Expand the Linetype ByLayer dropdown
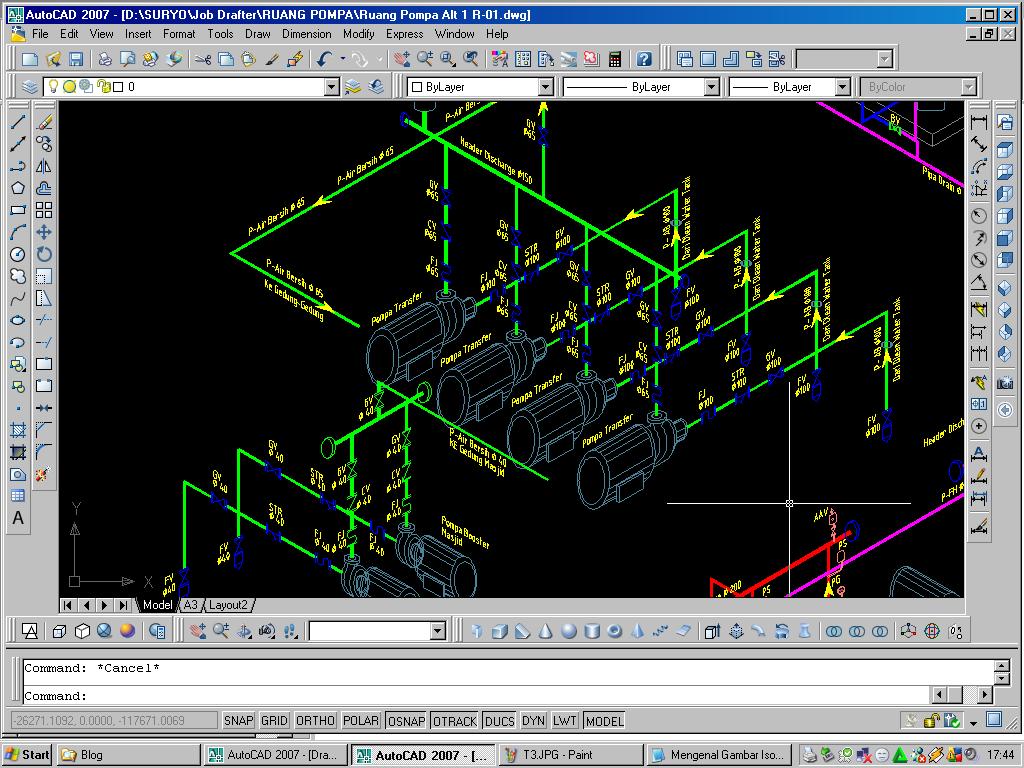The image size is (1024, 768). 712,86
